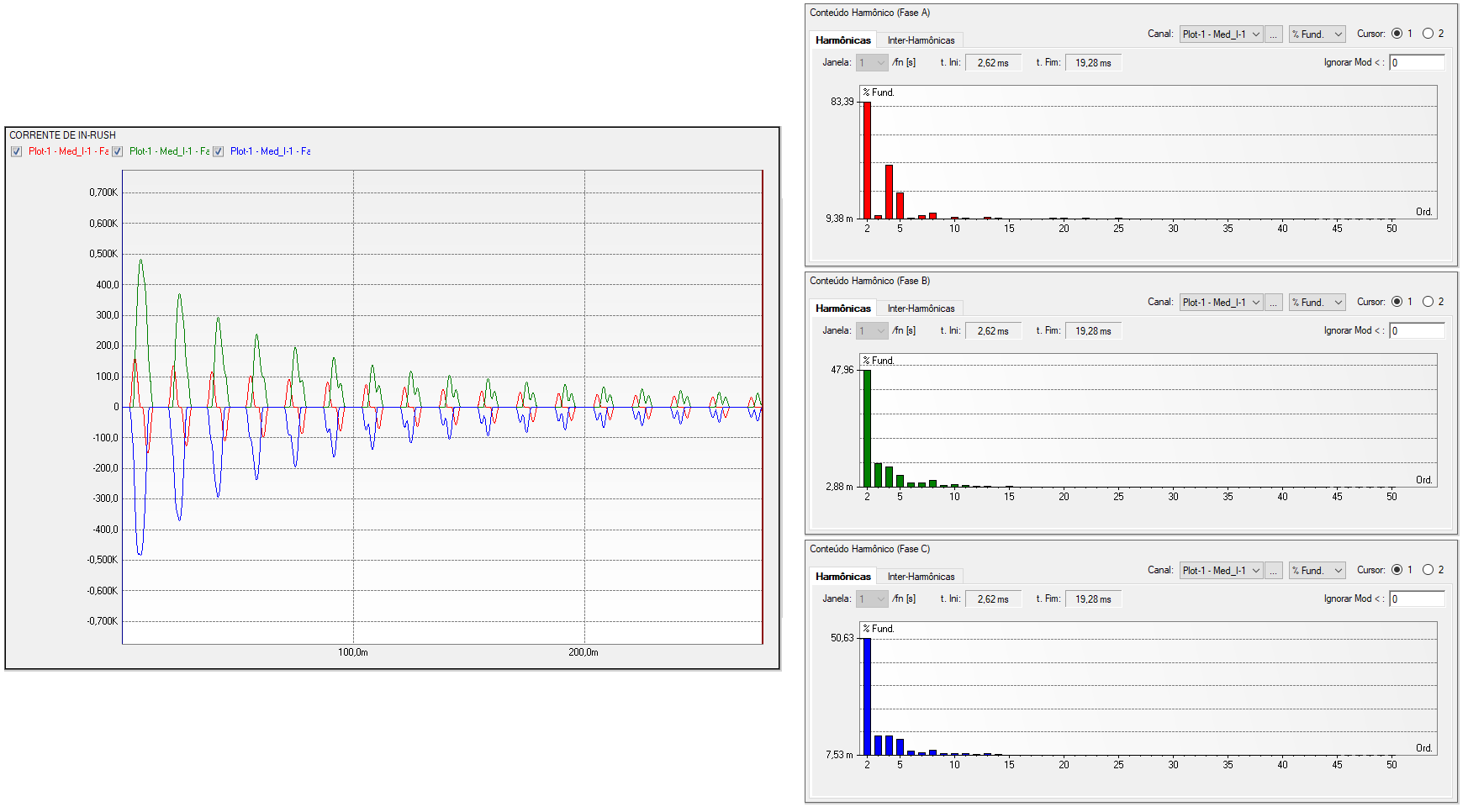Click the tallest green 2nd harmonic bar
Image resolution: width=1468 pixels, height=812 pixels.
pyautogui.click(x=867, y=428)
